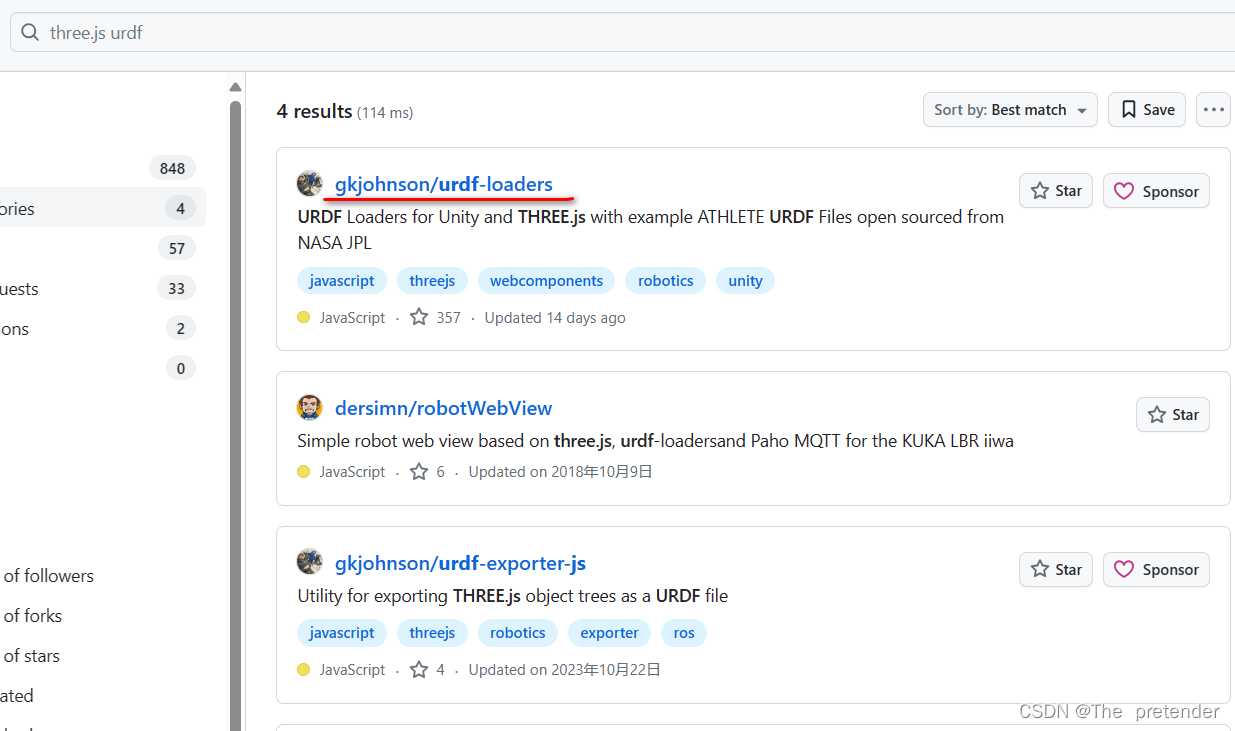The height and width of the screenshot is (731, 1235).
Task: Select the webcomponents topic tag
Action: point(546,281)
